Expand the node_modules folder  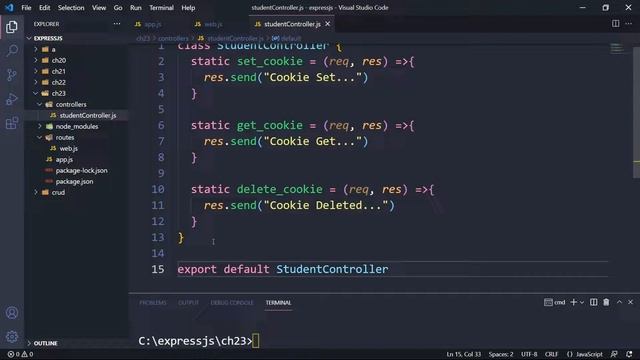coord(76,126)
